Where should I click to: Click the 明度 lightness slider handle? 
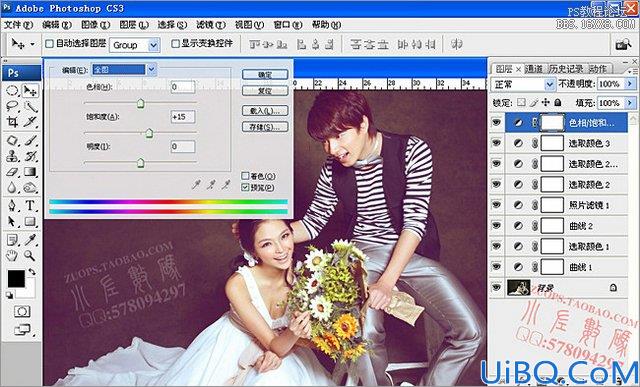140,163
